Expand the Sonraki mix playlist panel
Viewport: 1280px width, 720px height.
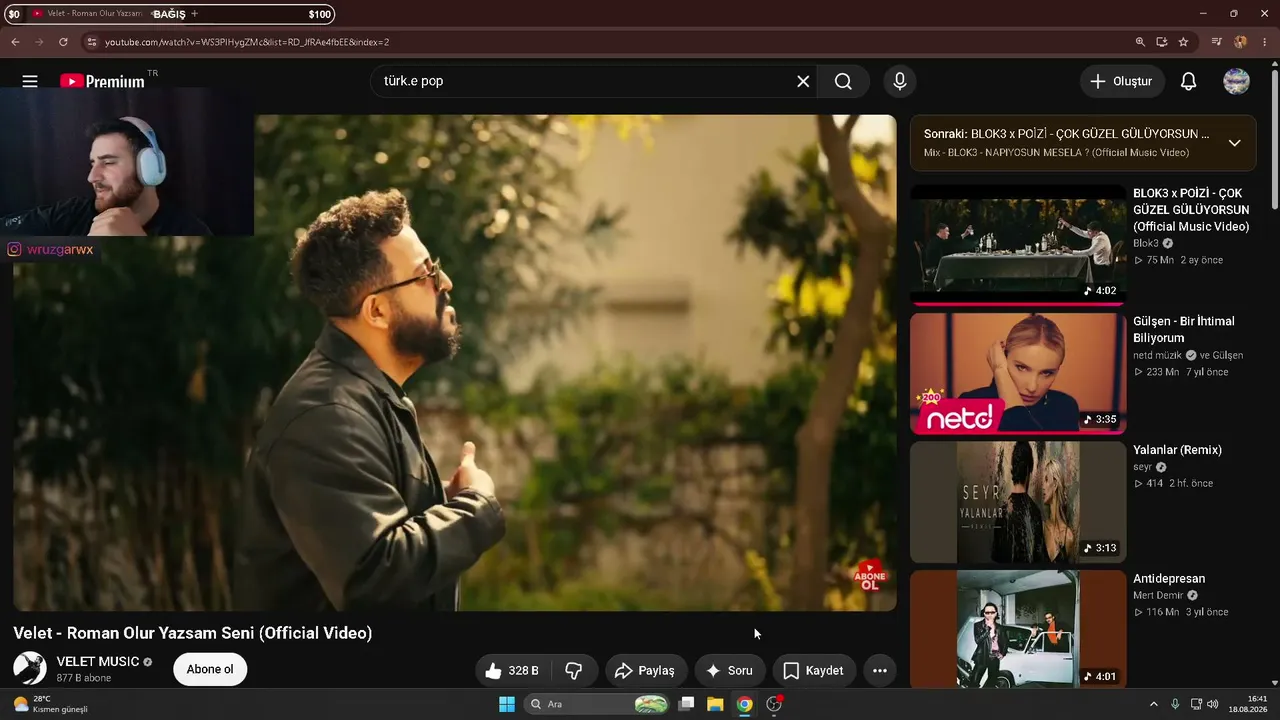[x=1234, y=143]
